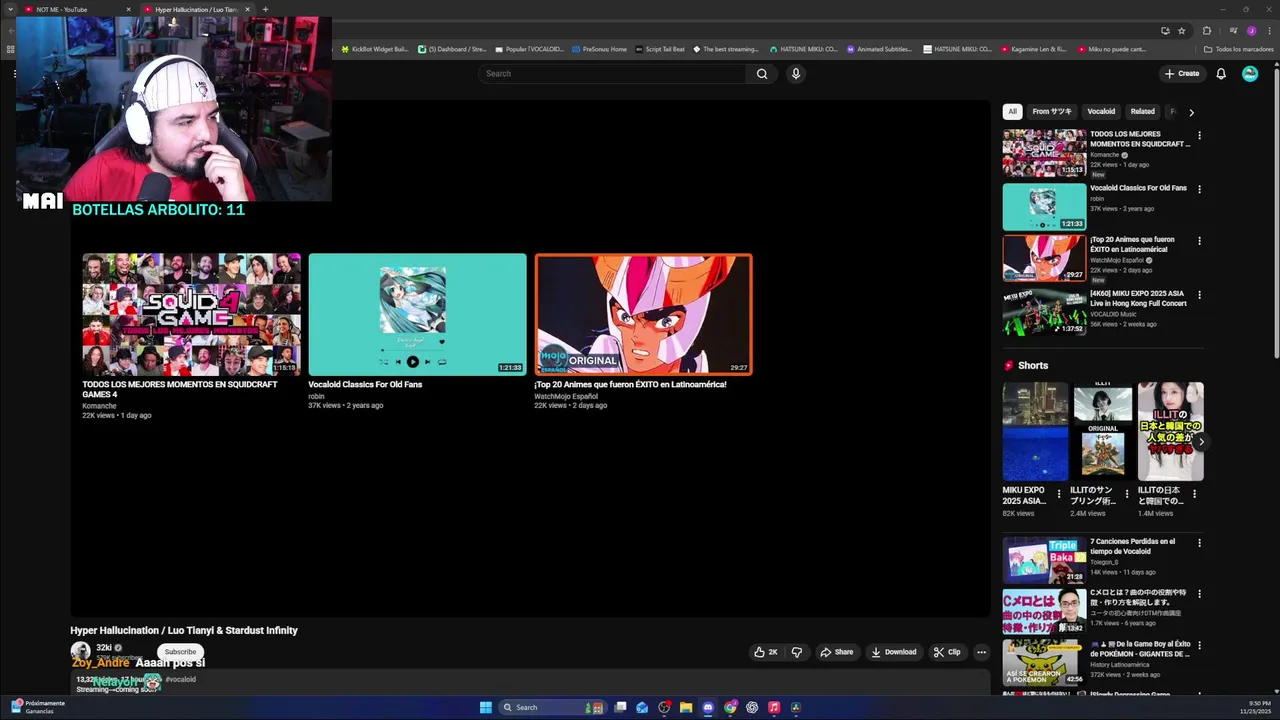
Task: Click sidebar title 7 Canciones Perdidas en el tiempo
Action: 1132,546
